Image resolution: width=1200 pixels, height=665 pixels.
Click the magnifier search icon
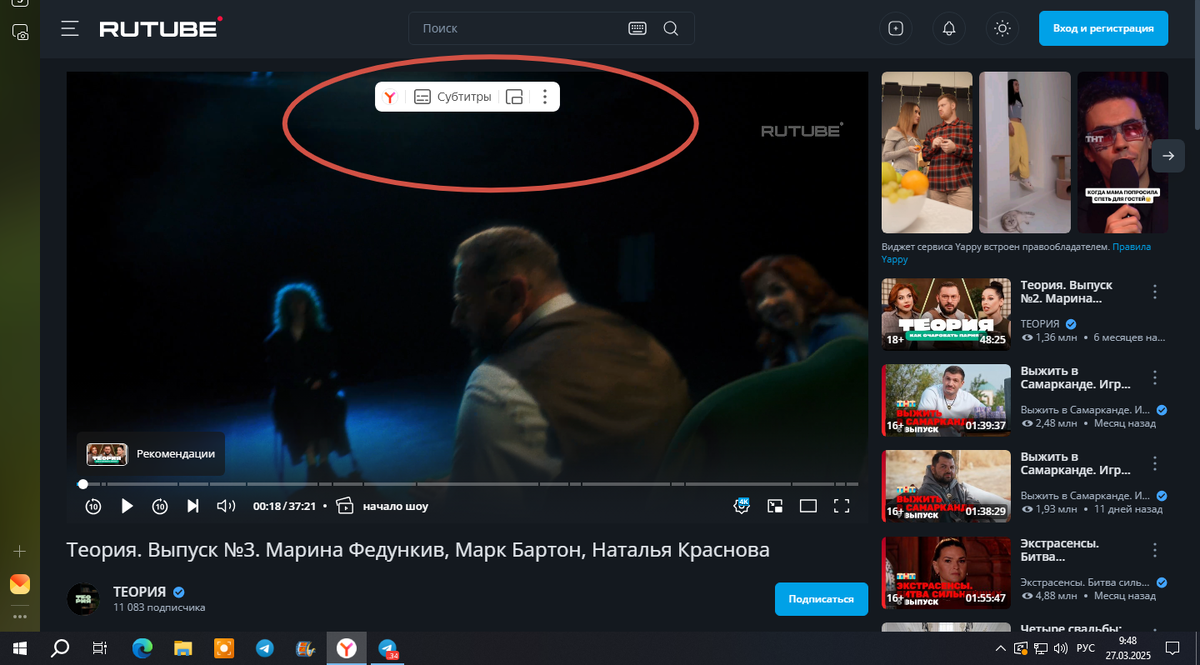click(671, 29)
